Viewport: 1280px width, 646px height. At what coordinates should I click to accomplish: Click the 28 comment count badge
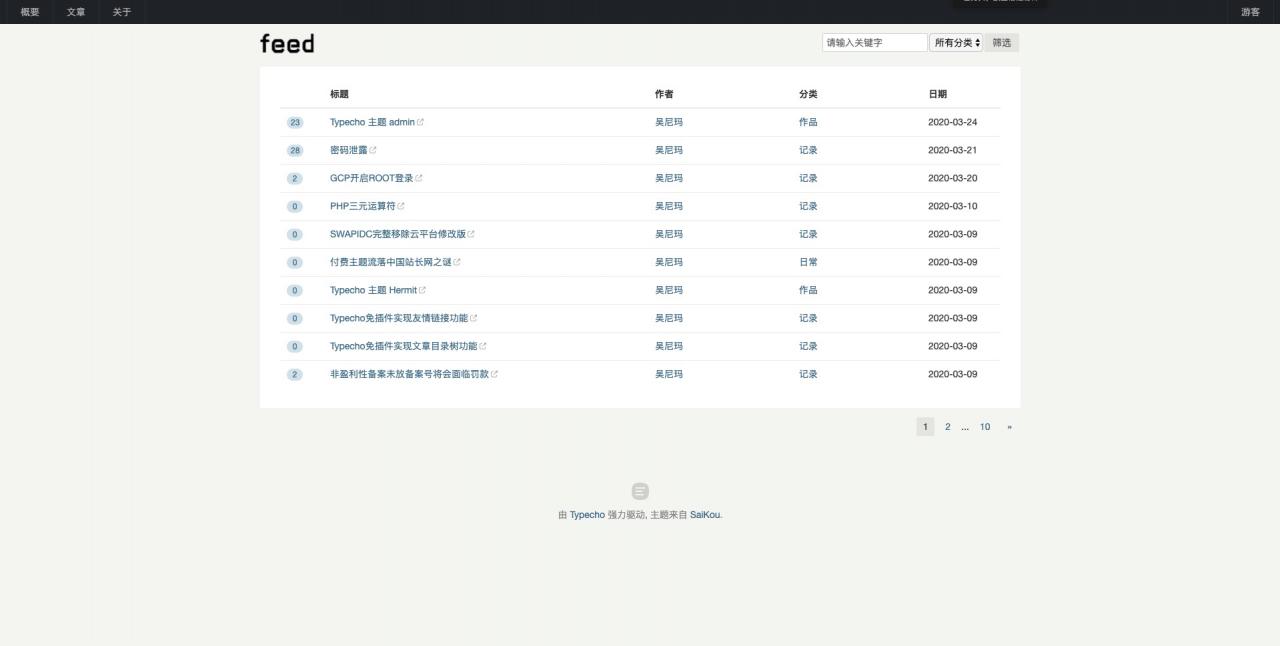pos(295,150)
